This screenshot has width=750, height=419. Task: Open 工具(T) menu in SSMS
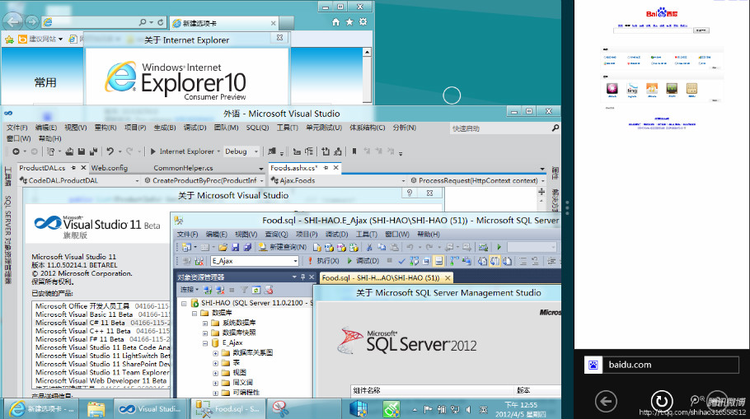[x=366, y=234]
